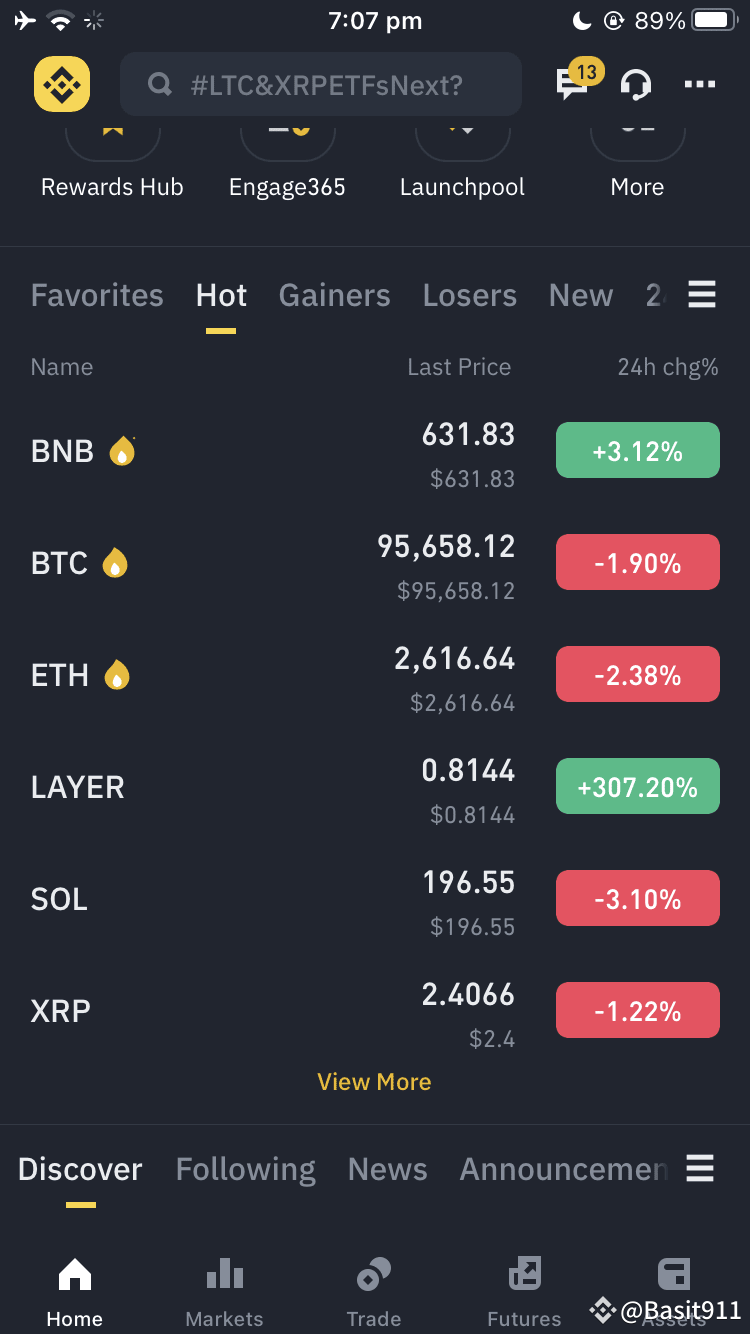Viewport: 750px width, 1334px height.
Task: Open customer support headset icon
Action: click(x=636, y=84)
